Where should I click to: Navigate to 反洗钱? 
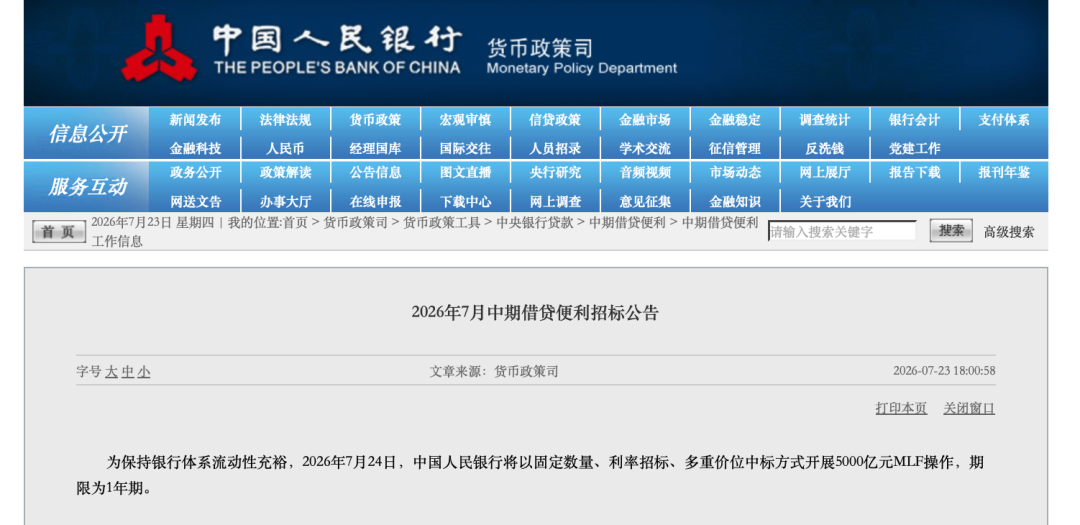coord(824,148)
